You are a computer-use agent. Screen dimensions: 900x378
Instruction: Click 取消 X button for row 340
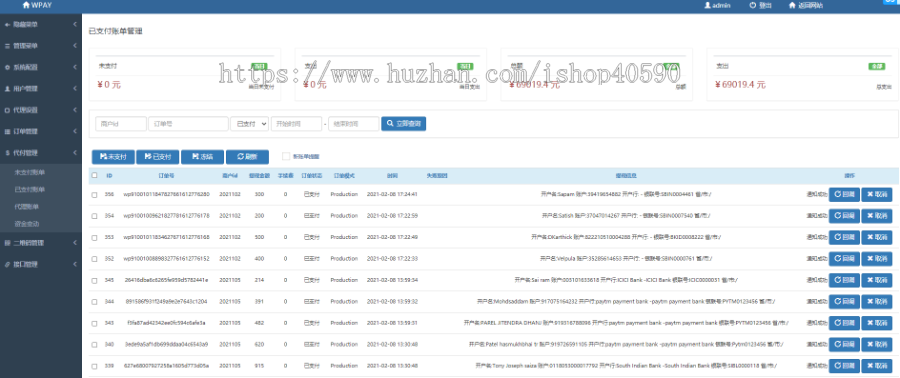[x=876, y=344]
